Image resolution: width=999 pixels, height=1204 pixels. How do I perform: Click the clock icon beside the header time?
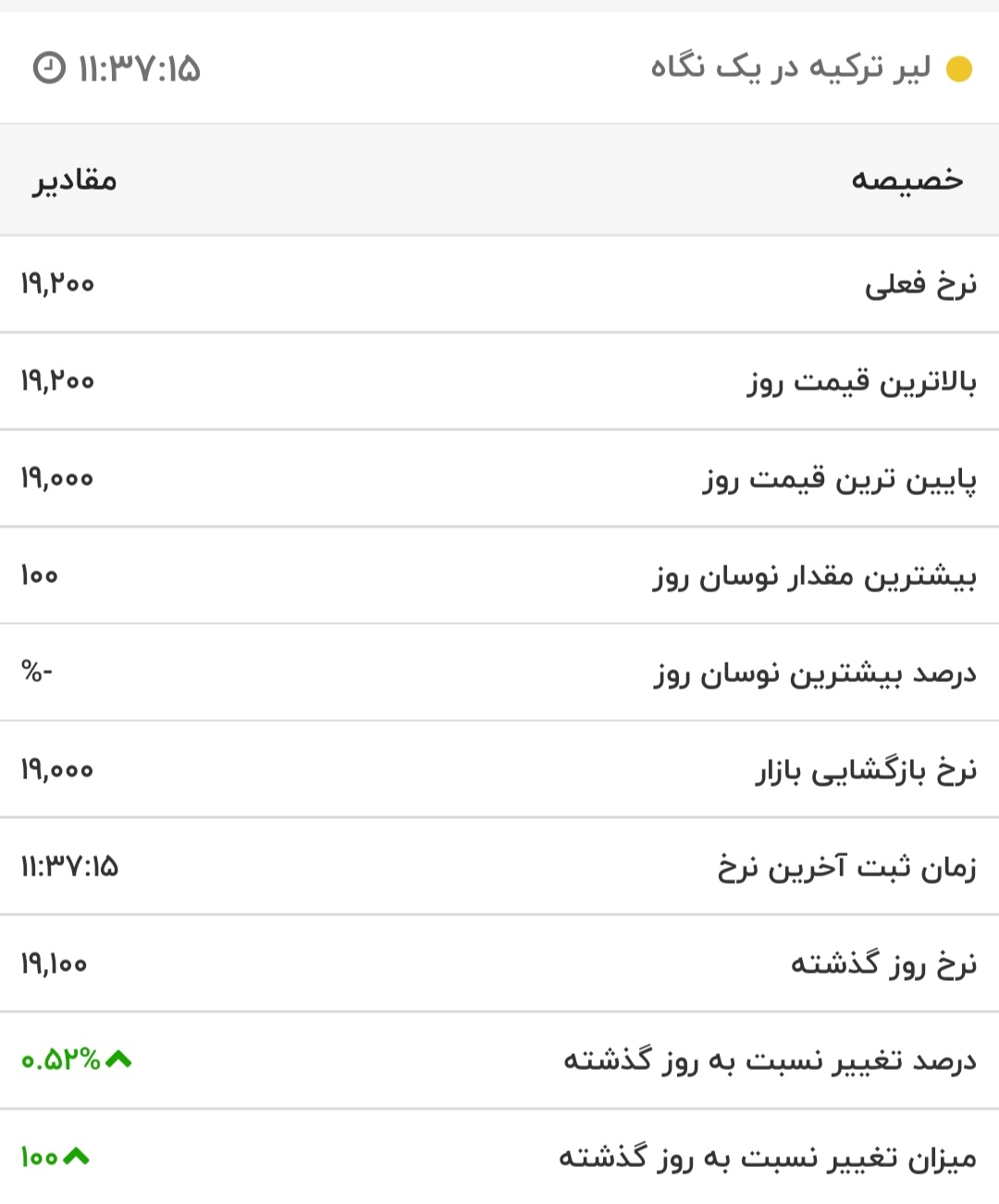[49, 68]
